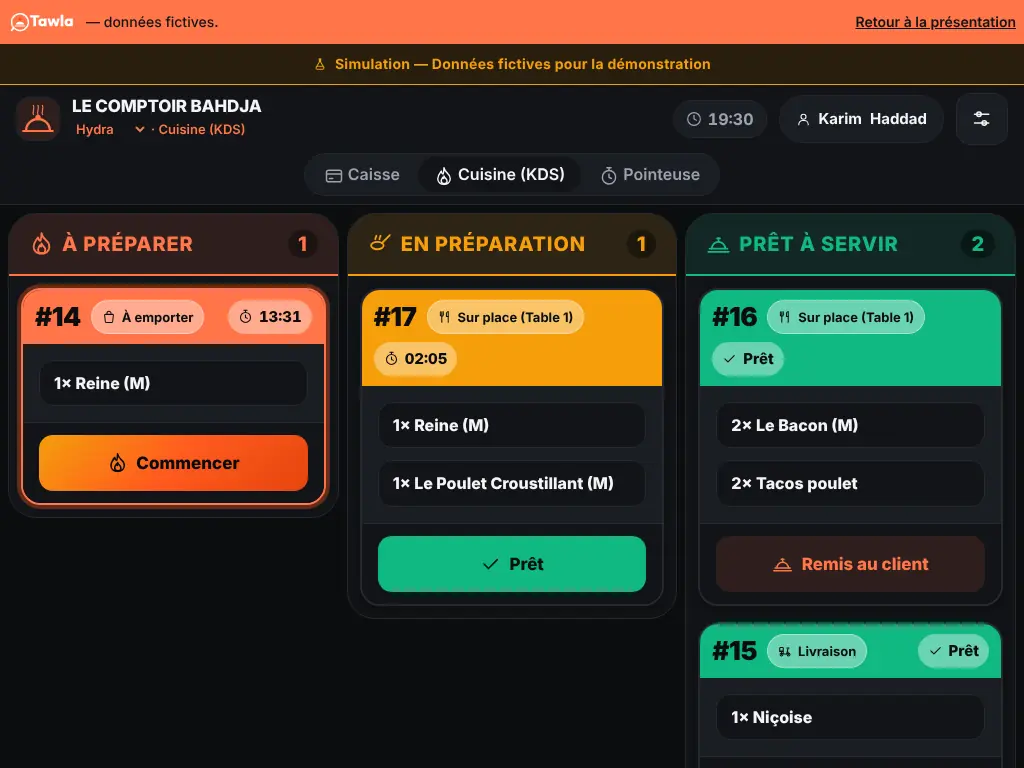Follow the Retour à la présentation link

tap(935, 22)
